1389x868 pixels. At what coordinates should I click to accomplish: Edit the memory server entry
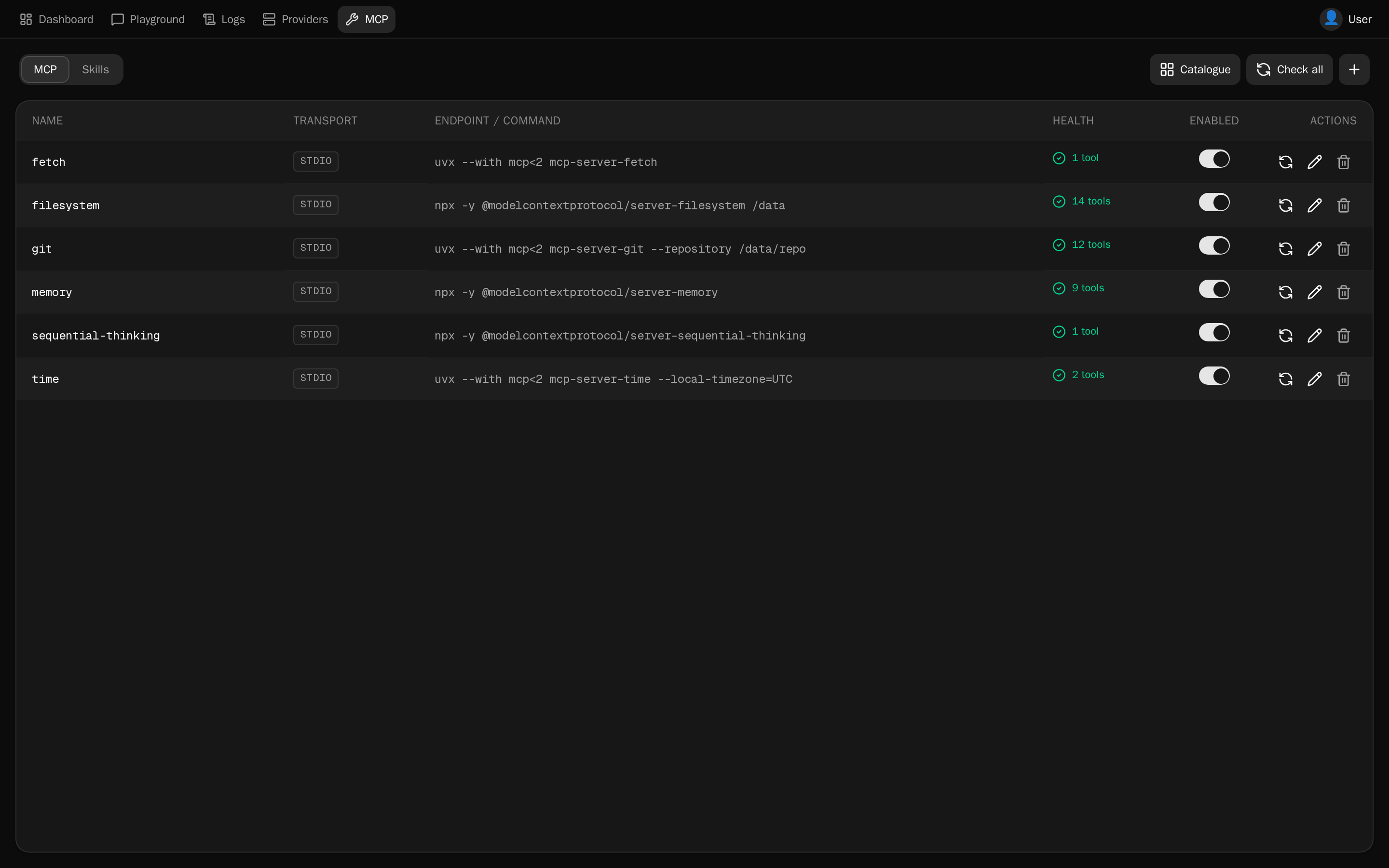[x=1314, y=292]
